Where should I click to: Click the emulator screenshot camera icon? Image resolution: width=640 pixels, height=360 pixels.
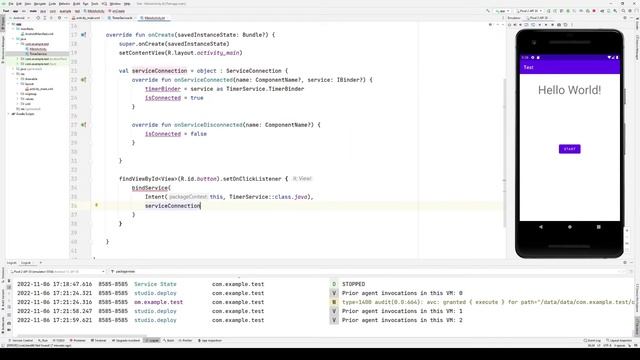(x=559, y=24)
